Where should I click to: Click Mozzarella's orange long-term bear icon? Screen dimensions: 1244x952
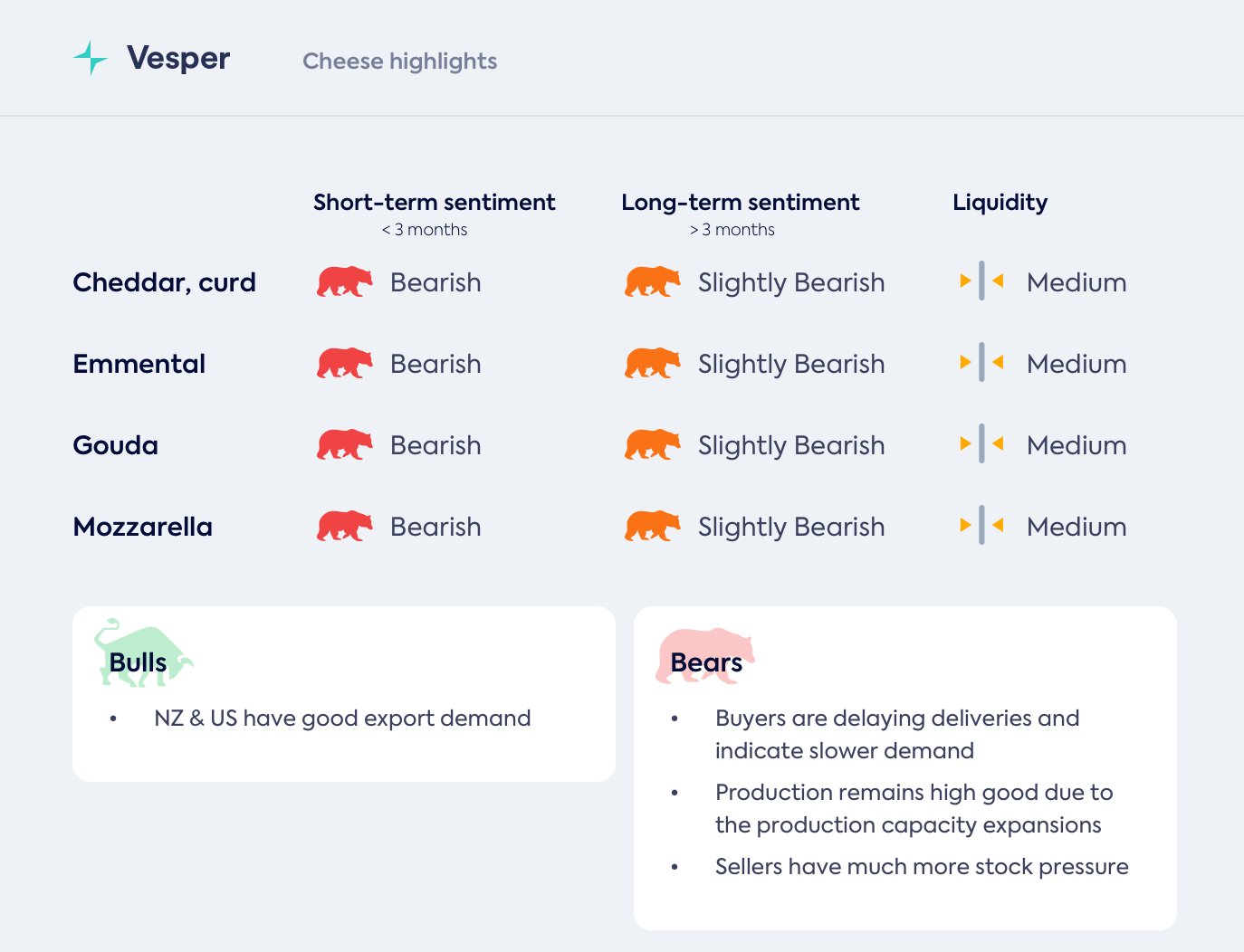point(652,527)
